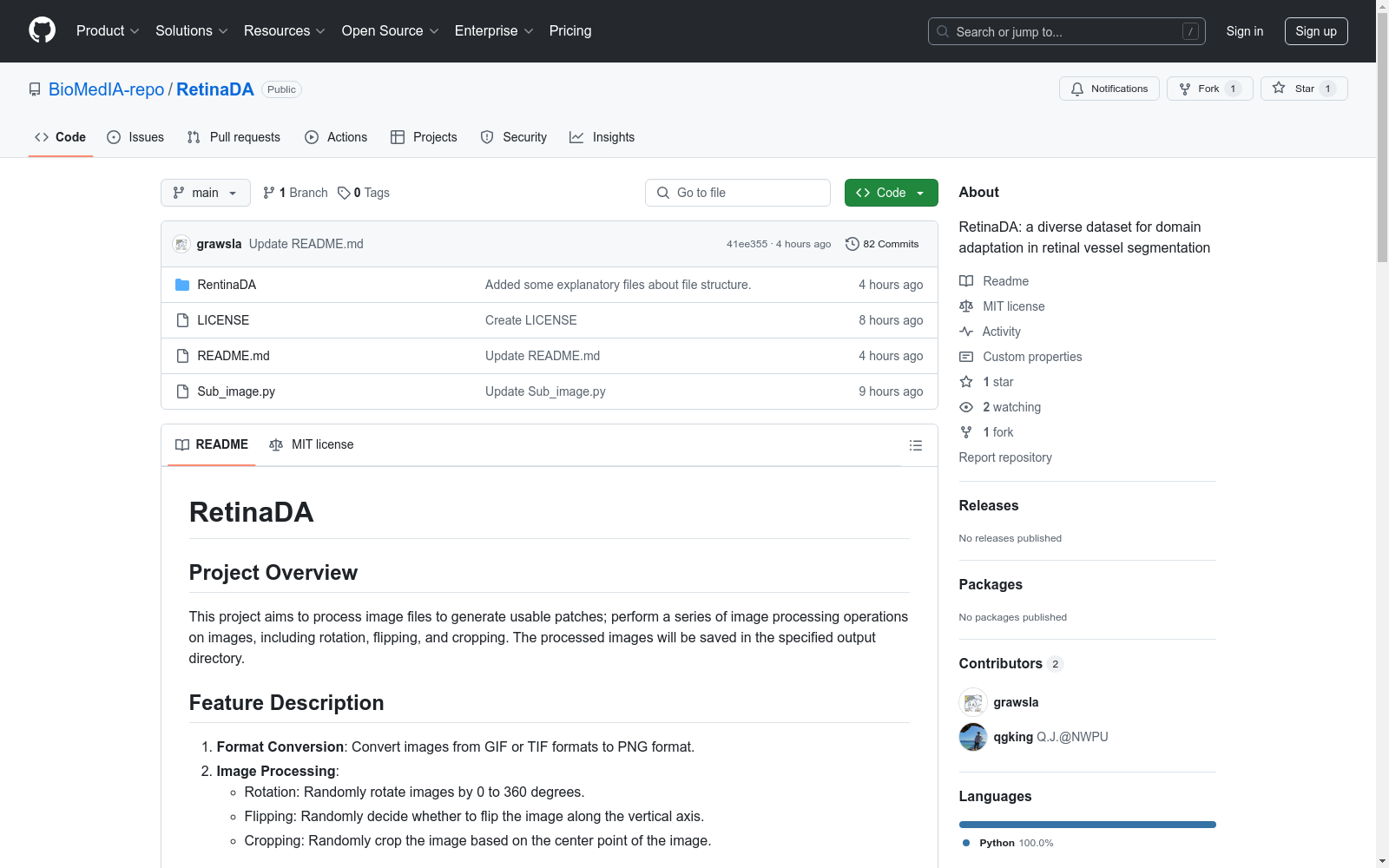Open the Sub_image.py file
Viewport: 1389px width, 868px height.
236,391
